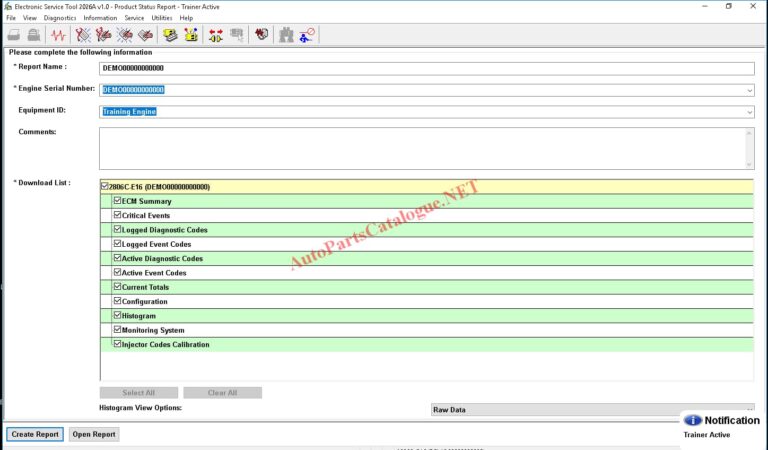Uncheck the Critical Events checkbox
Screen dimensions: 768x450
(x=117, y=214)
